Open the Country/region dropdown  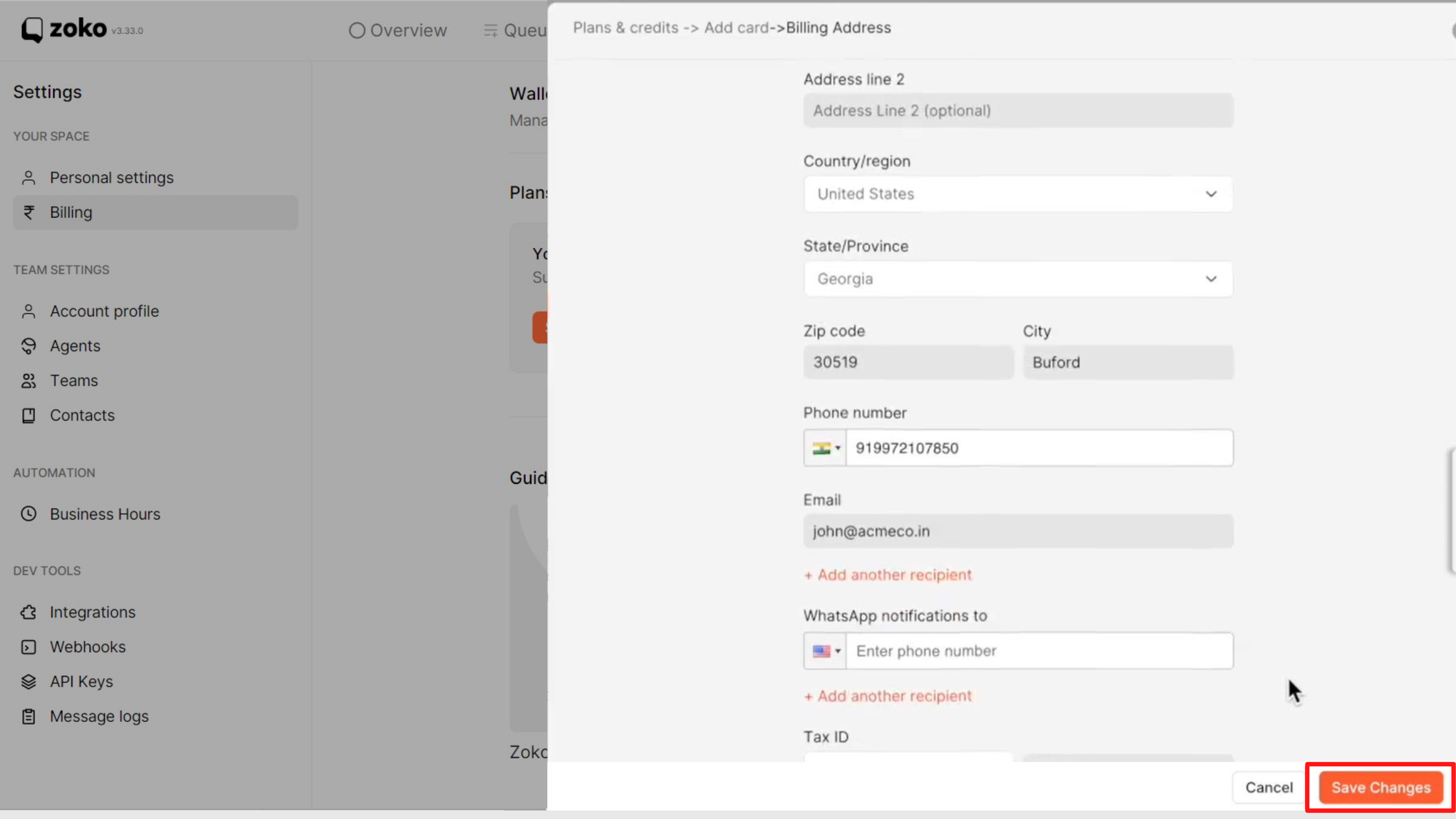point(1018,194)
